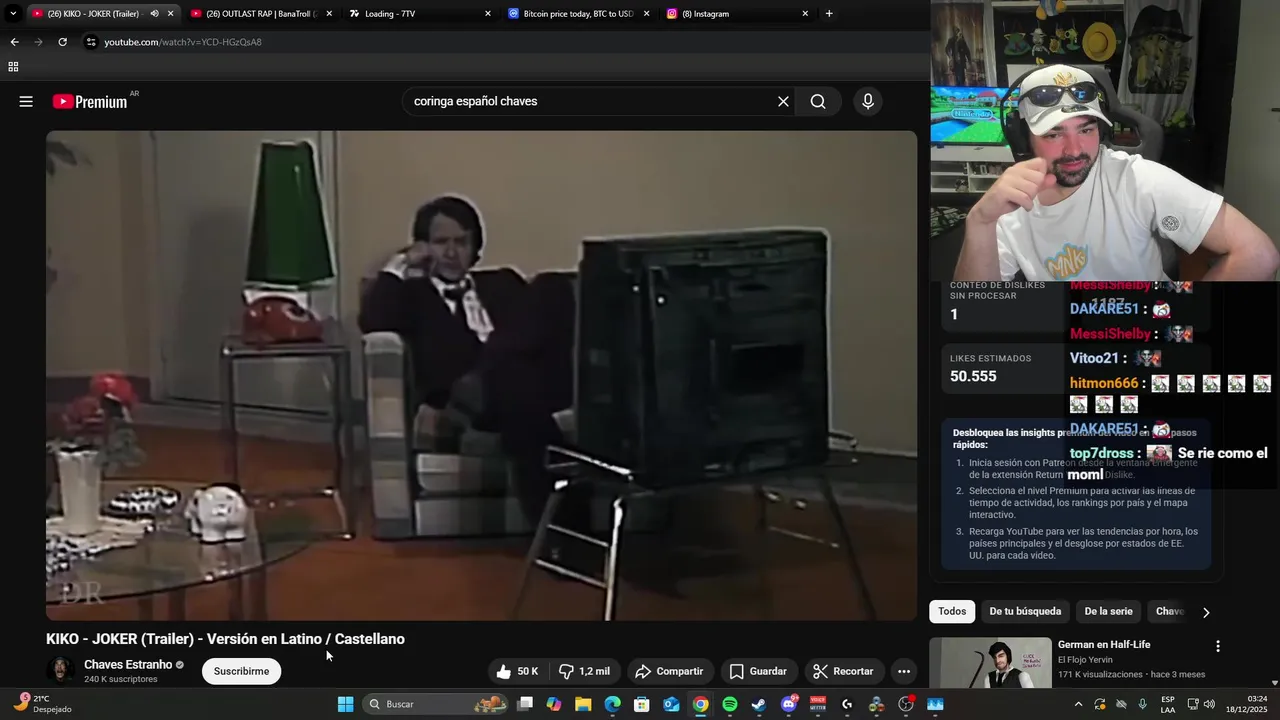
Task: Open Spotify from taskbar
Action: click(730, 704)
